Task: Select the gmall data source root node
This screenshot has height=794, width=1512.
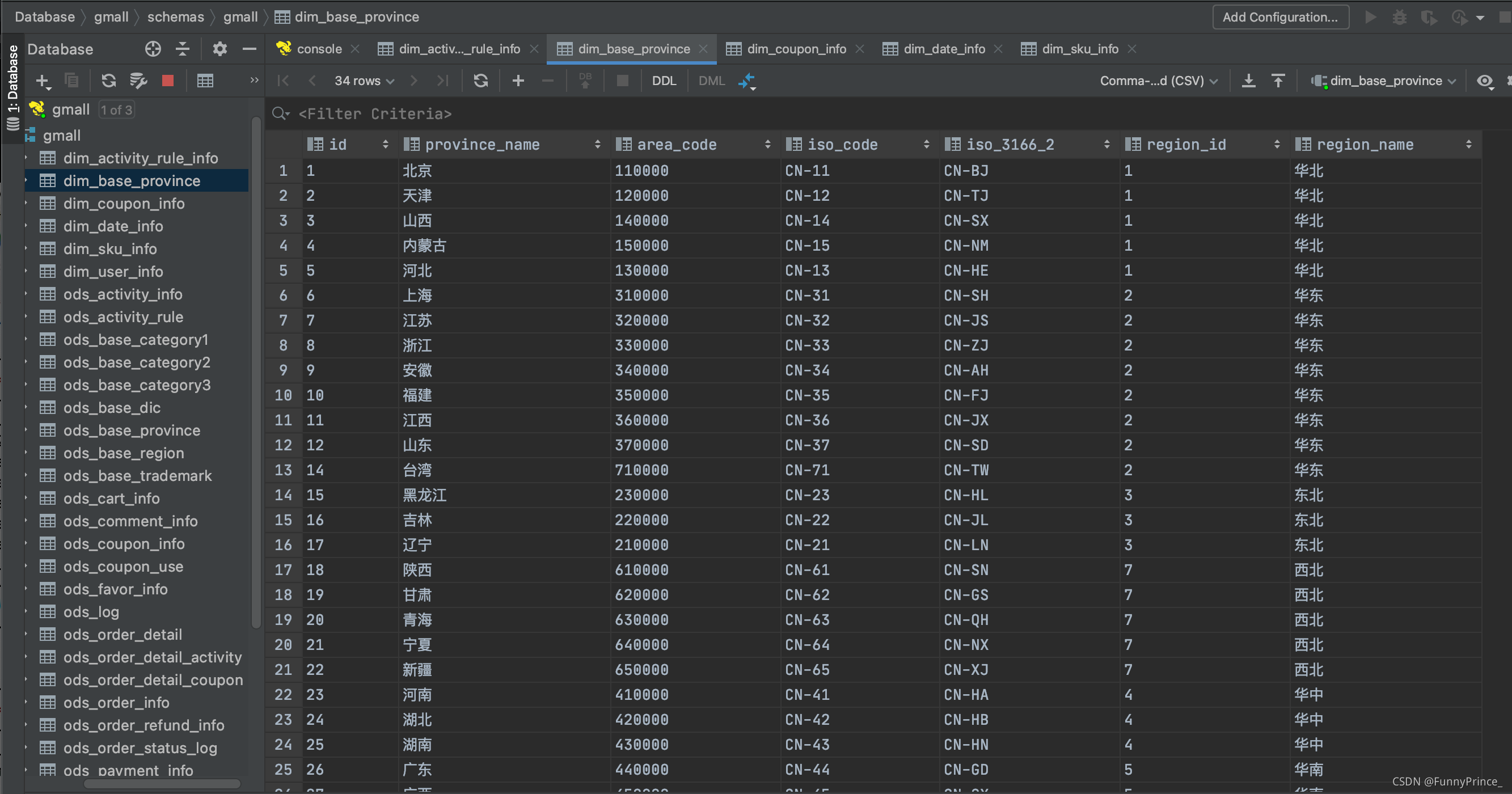Action: (70, 109)
